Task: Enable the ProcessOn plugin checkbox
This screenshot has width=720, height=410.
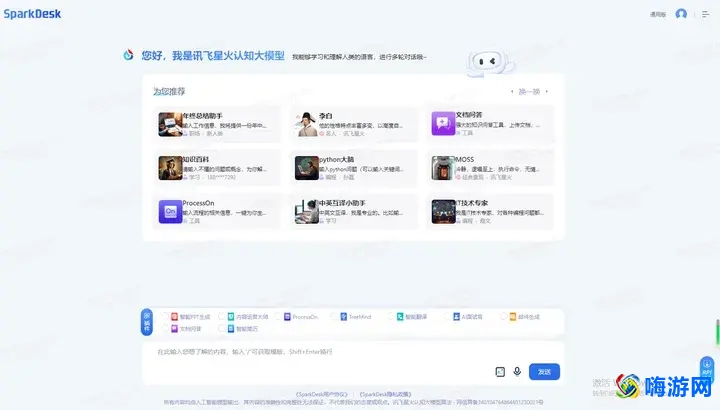Action: click(x=277, y=316)
